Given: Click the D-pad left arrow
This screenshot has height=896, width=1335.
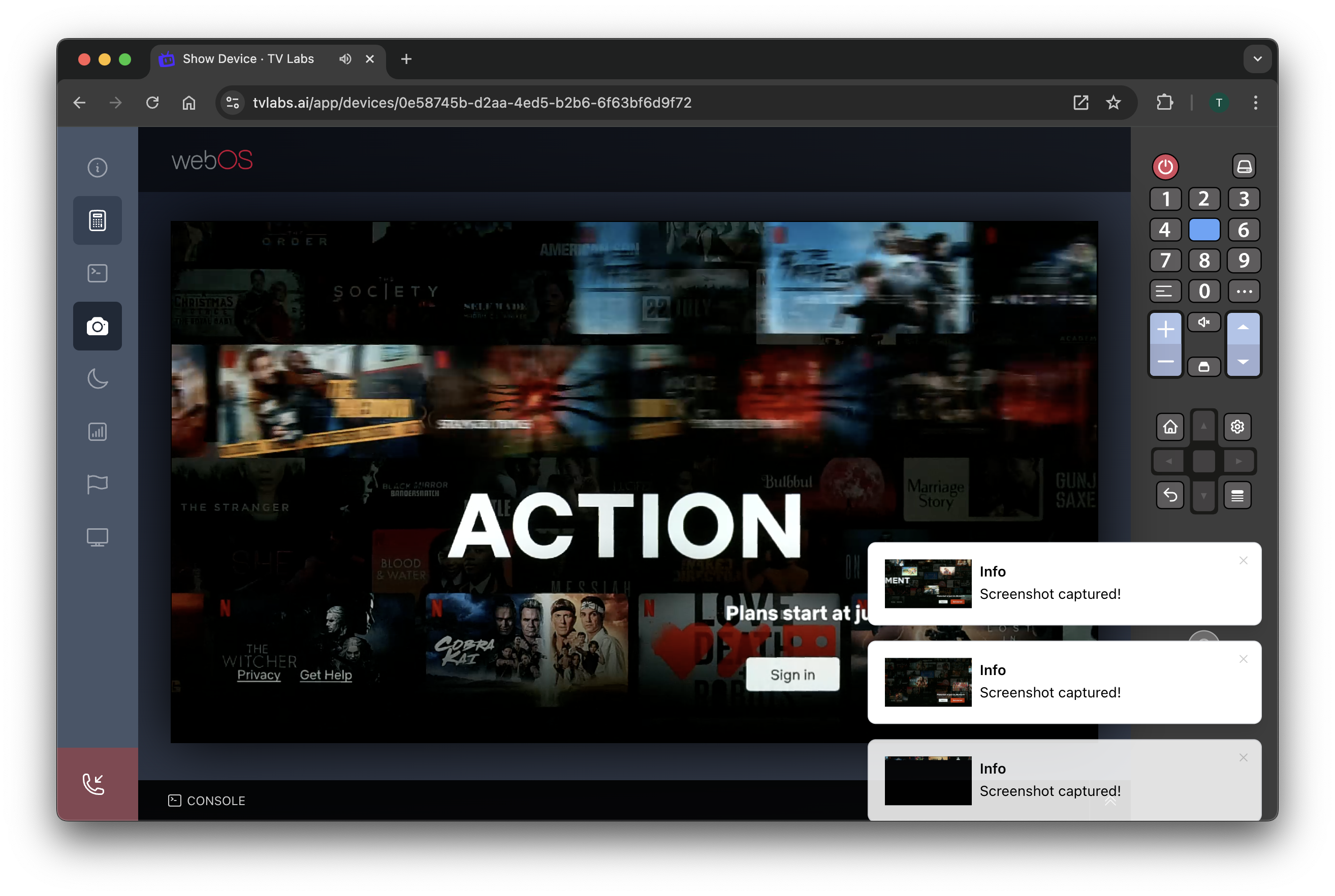Looking at the screenshot, I should [1169, 461].
